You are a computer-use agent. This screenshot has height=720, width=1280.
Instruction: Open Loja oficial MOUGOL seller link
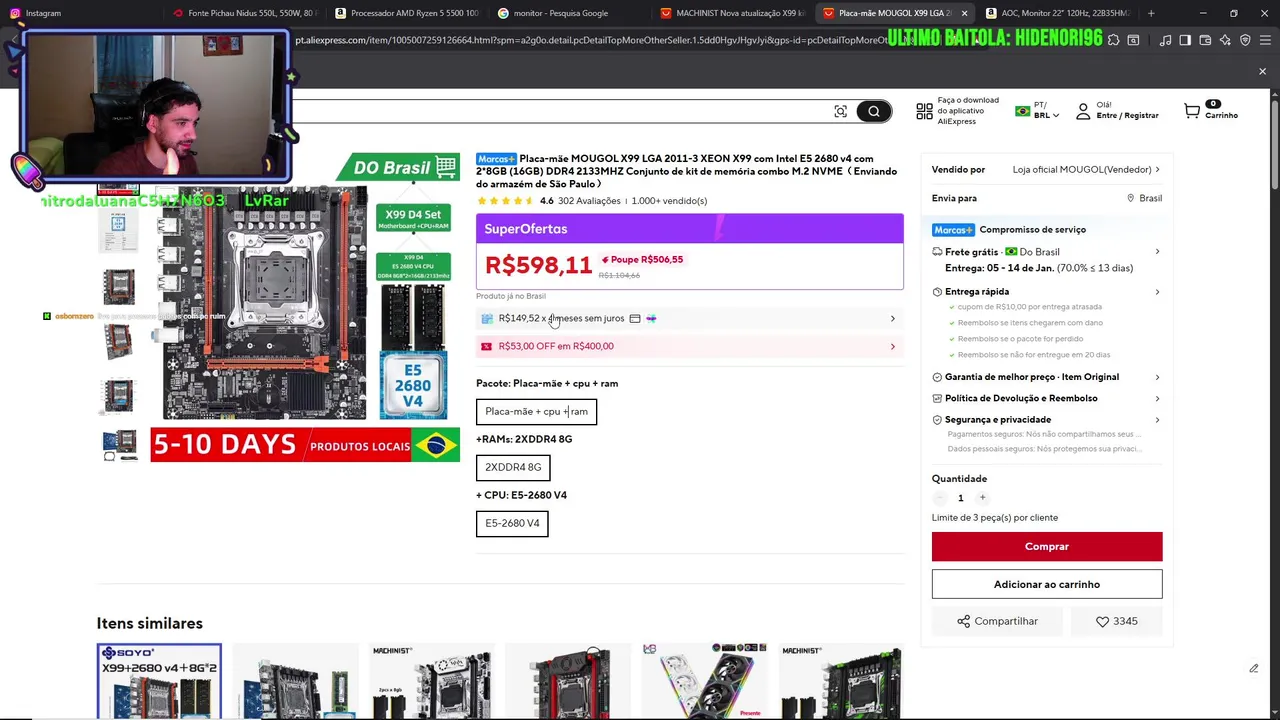tap(1086, 170)
